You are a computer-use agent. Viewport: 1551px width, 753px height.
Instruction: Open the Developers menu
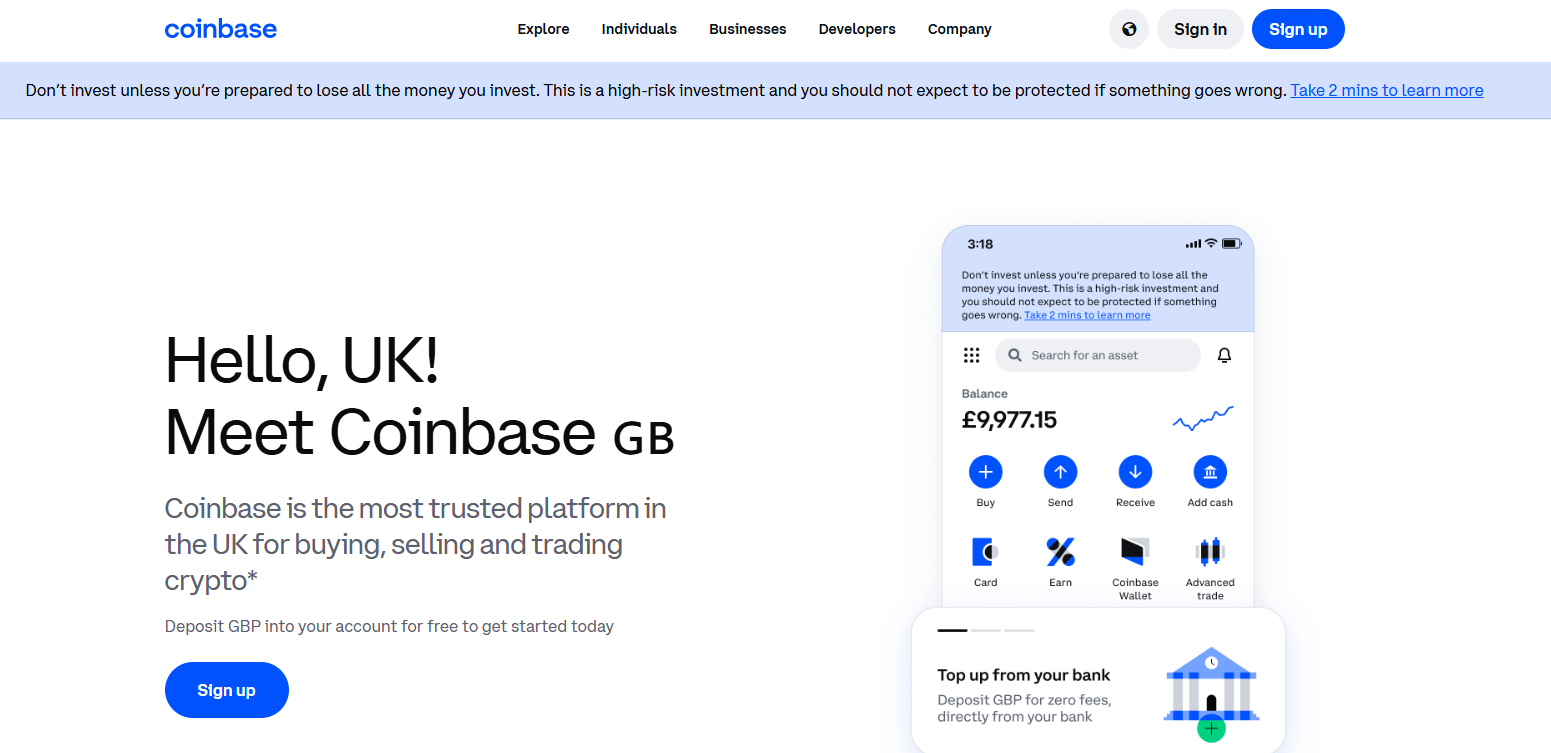(857, 29)
